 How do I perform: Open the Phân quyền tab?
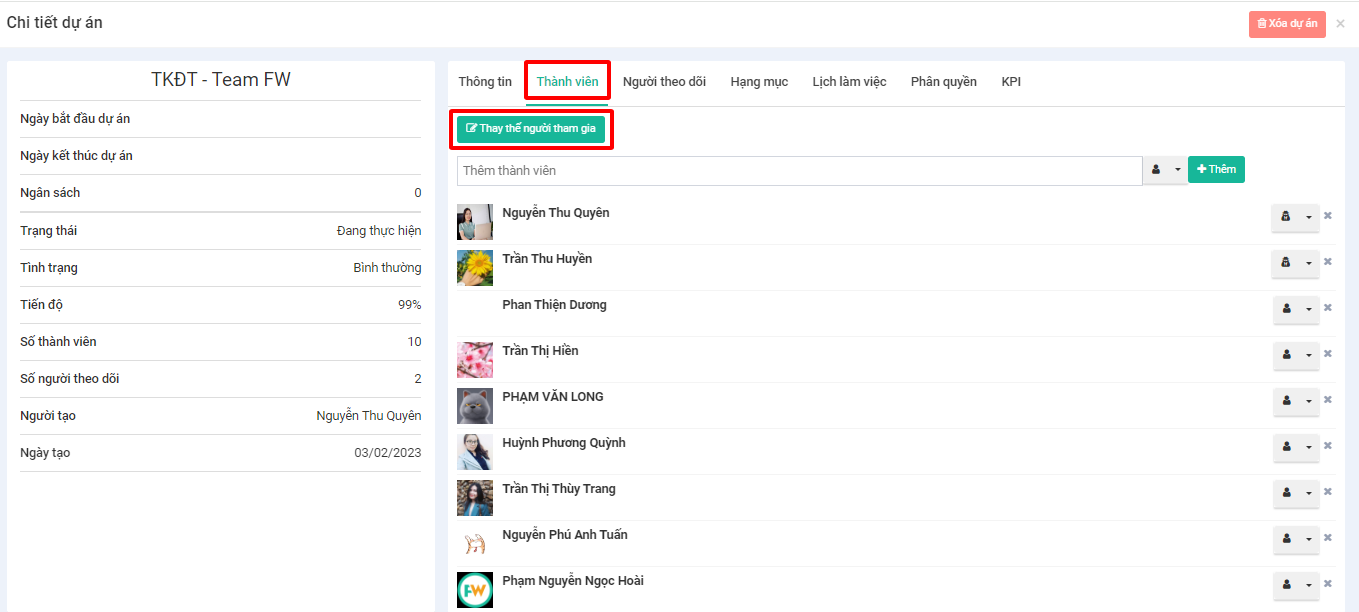click(x=943, y=82)
